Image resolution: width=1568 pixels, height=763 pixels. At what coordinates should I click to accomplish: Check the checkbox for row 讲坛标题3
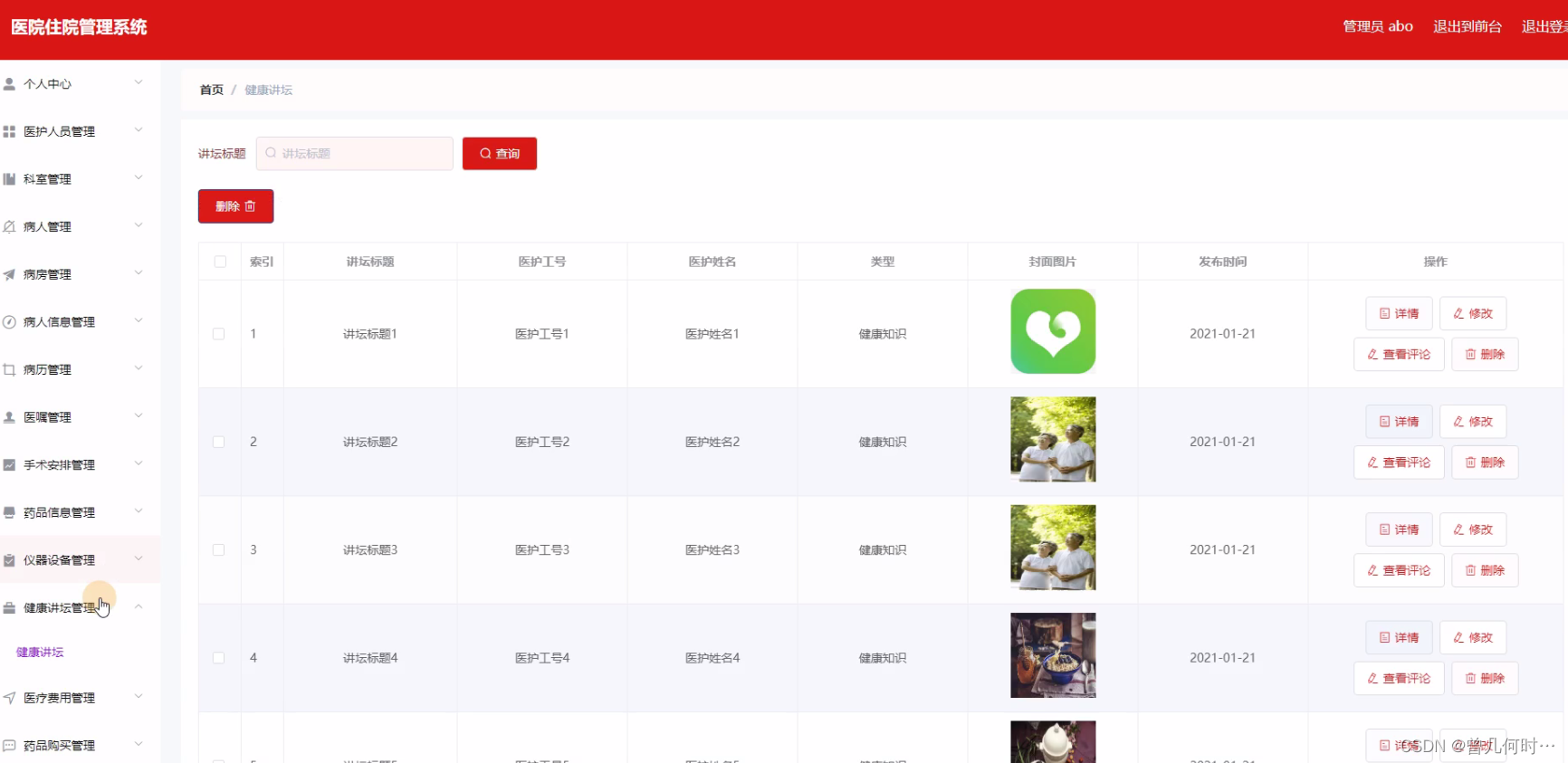coord(218,549)
